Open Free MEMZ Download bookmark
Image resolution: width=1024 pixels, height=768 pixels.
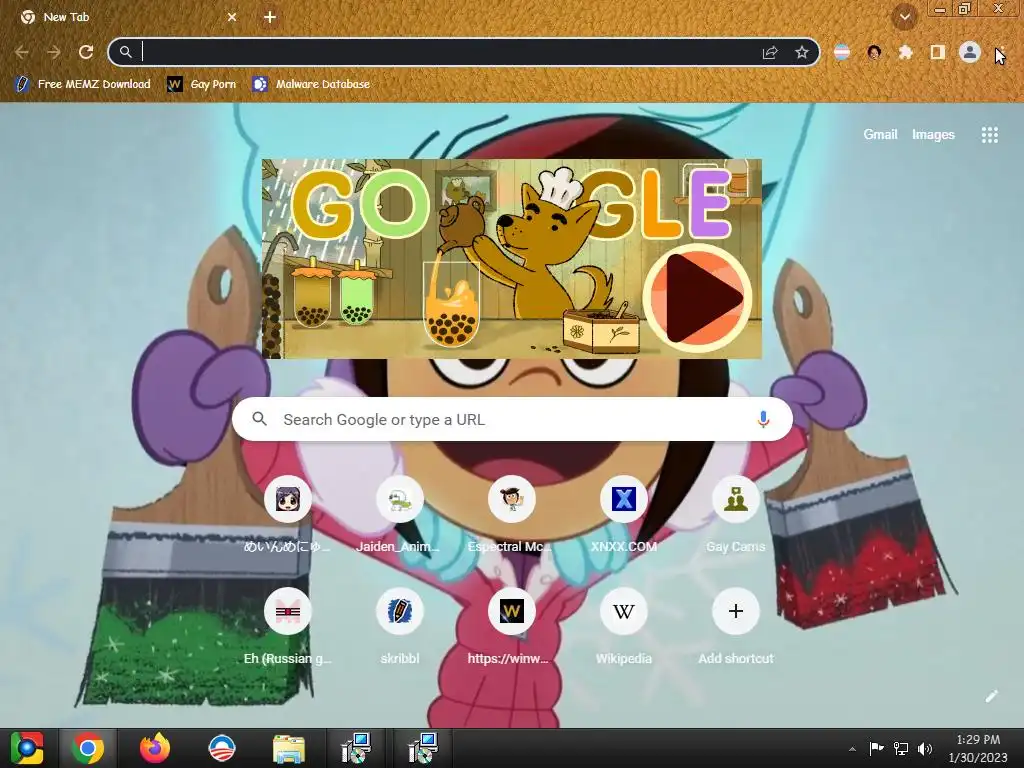pyautogui.click(x=83, y=84)
